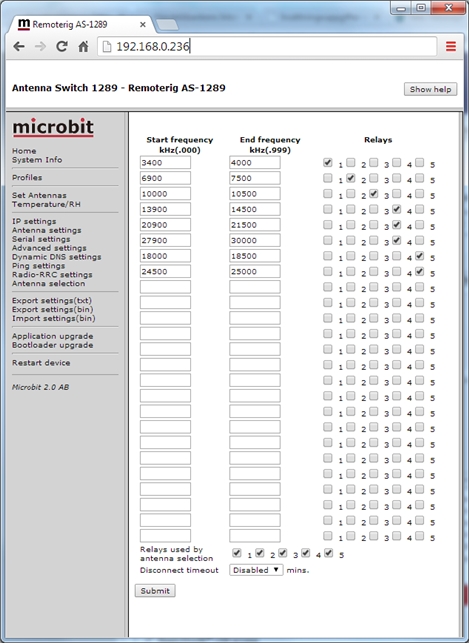Minimize the browser window

point(402,8)
